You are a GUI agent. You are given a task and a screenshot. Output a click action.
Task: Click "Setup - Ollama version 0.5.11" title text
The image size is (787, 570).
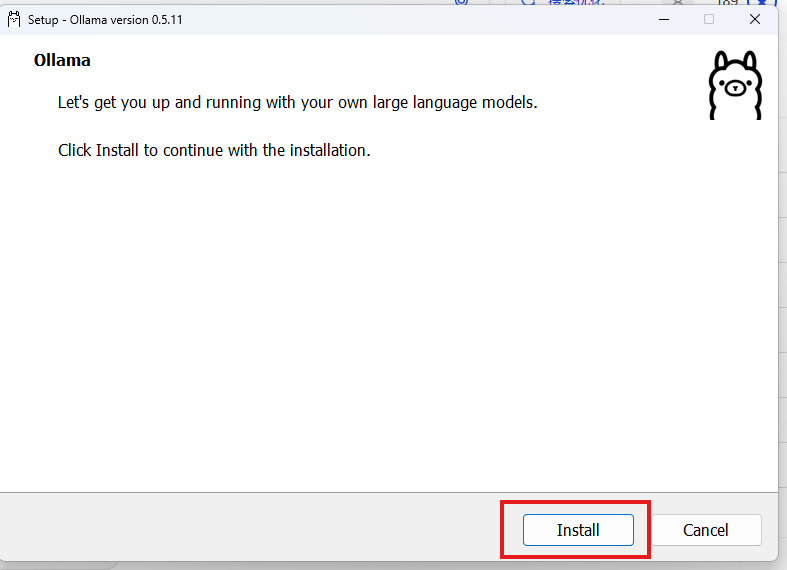pyautogui.click(x=105, y=20)
